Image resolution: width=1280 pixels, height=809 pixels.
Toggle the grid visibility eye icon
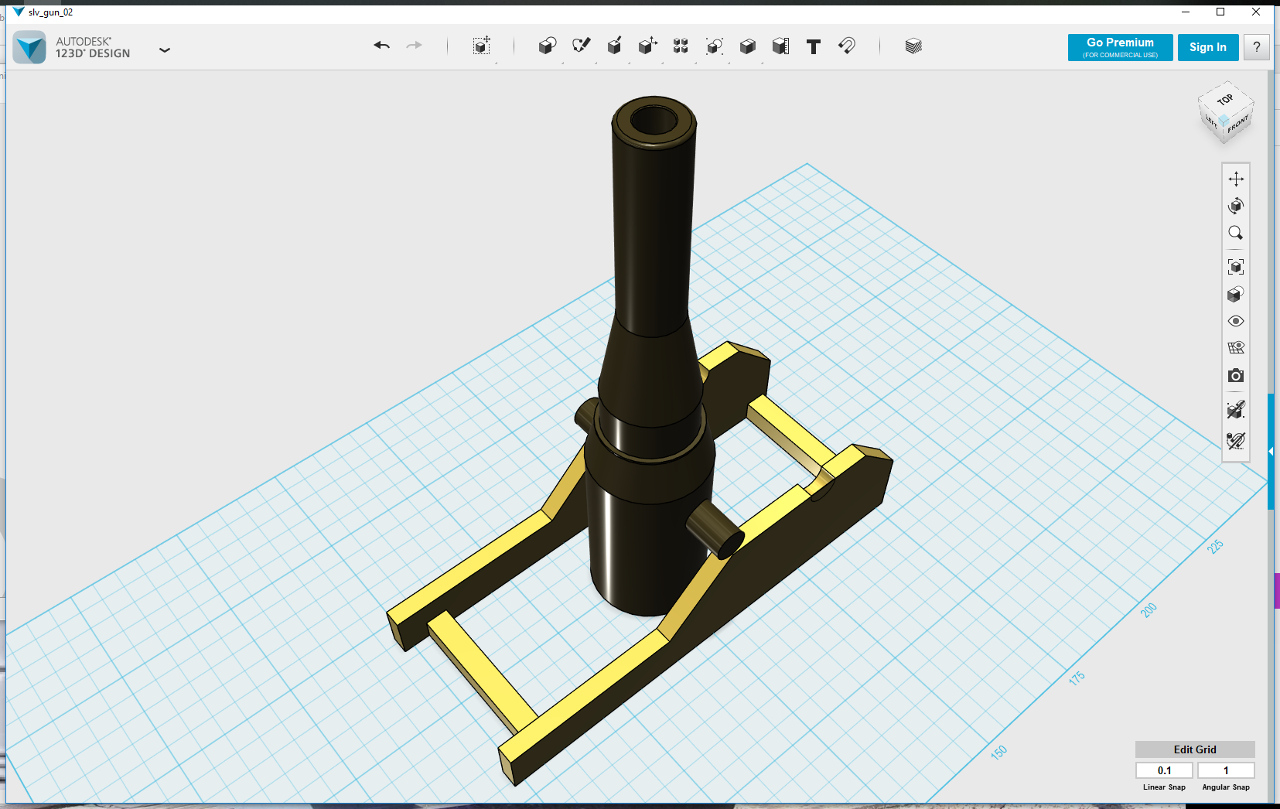[x=1236, y=348]
